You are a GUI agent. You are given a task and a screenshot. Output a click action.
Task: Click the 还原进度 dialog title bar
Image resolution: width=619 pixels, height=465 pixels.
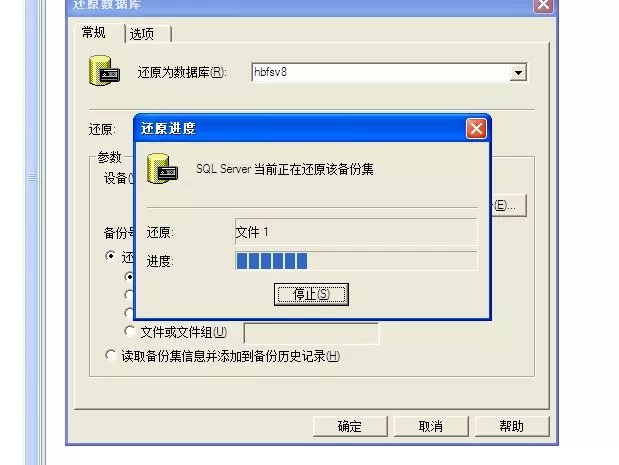(300, 129)
